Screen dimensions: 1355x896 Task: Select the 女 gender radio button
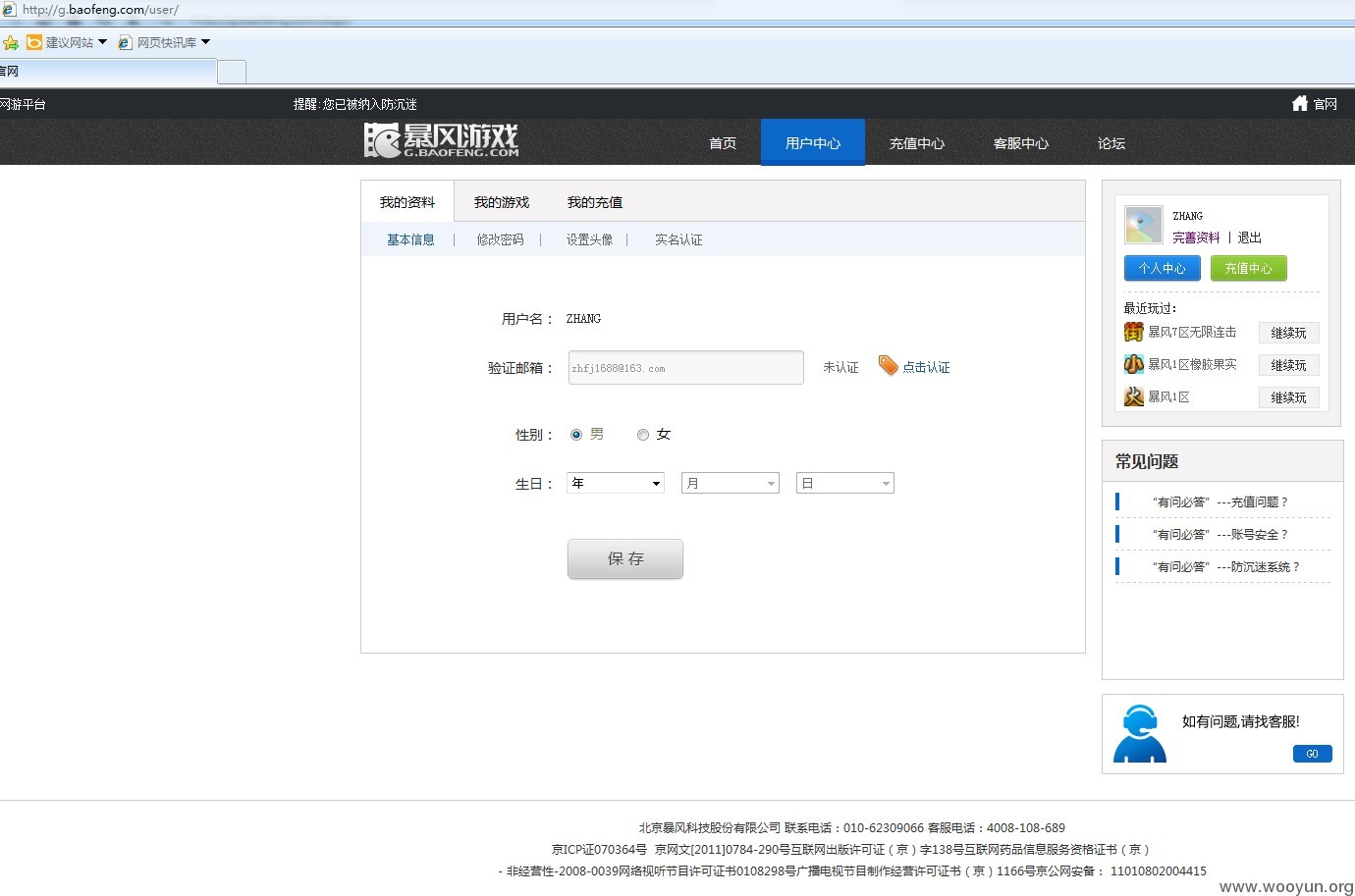pos(643,435)
